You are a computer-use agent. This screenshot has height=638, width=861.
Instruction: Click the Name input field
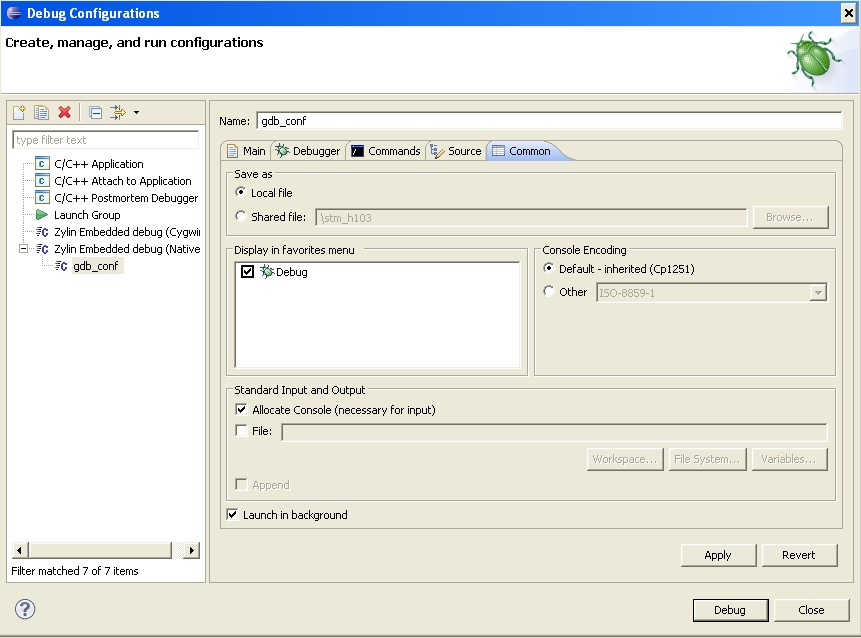click(549, 121)
